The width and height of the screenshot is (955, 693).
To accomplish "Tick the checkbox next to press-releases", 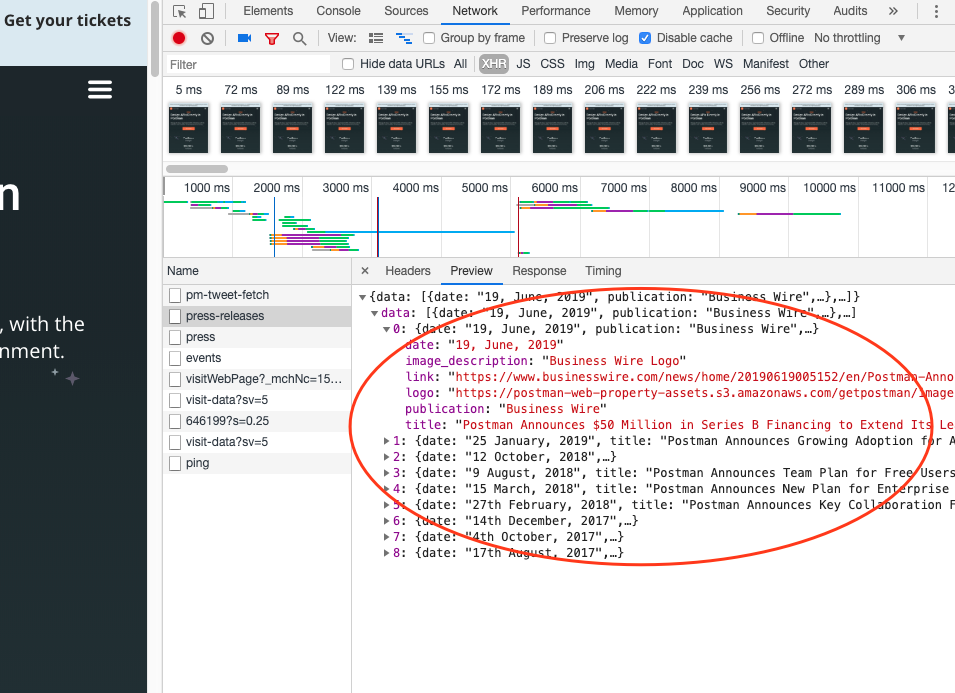I will (x=175, y=316).
